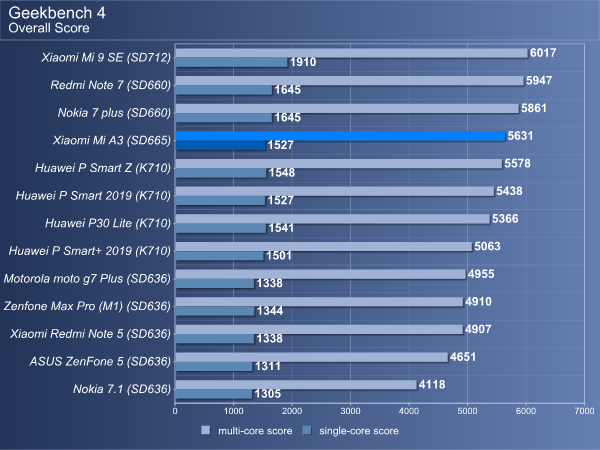The width and height of the screenshot is (600, 450).
Task: Click the single-core value 1305
Action: click(267, 394)
